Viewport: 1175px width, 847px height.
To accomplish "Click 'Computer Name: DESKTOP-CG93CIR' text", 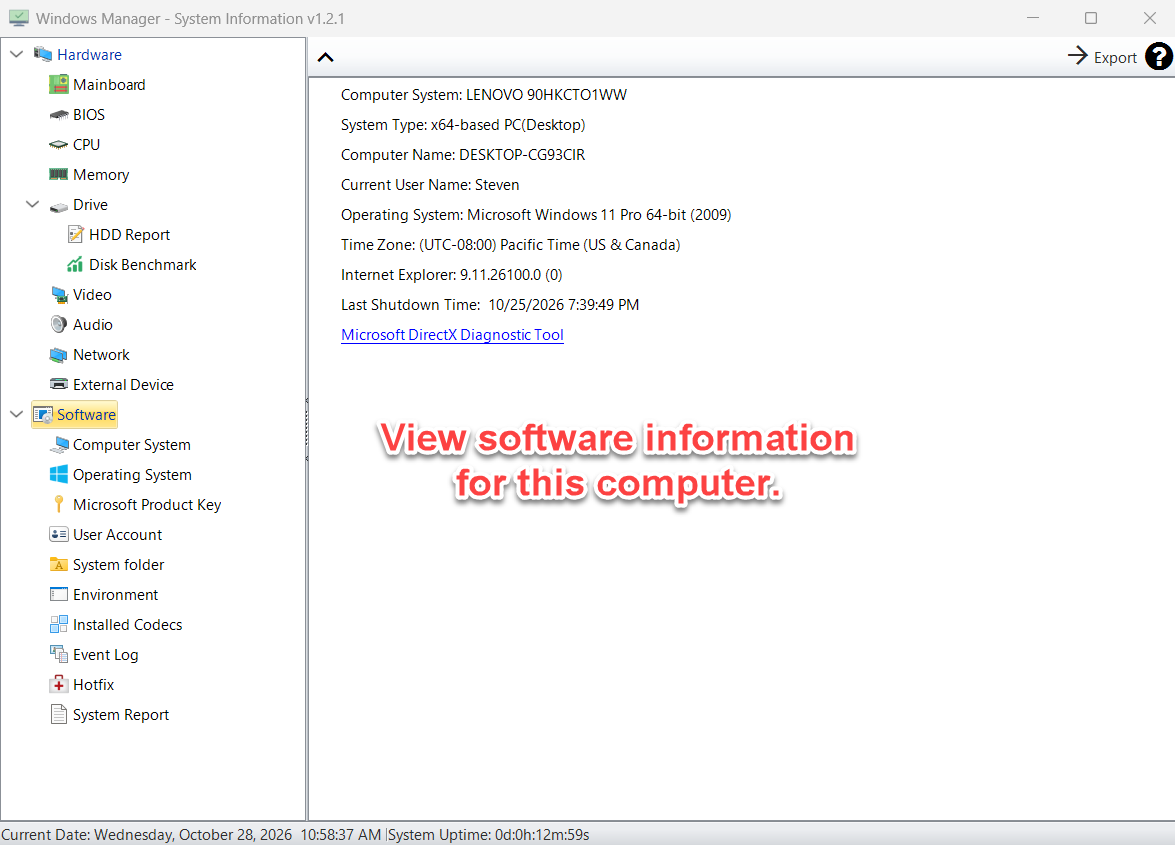I will click(x=463, y=155).
